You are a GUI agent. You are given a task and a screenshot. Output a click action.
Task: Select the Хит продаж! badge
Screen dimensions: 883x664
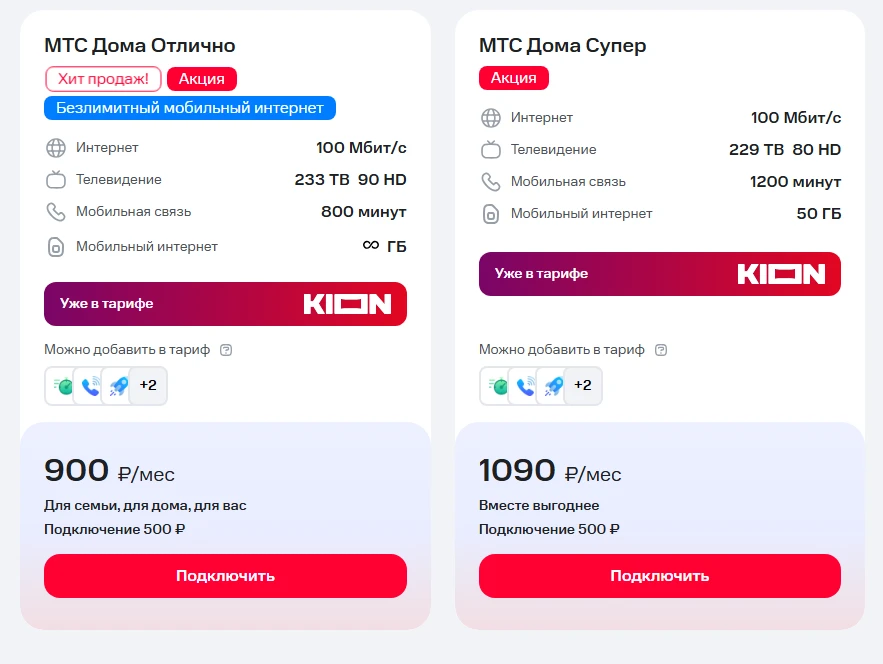point(103,78)
